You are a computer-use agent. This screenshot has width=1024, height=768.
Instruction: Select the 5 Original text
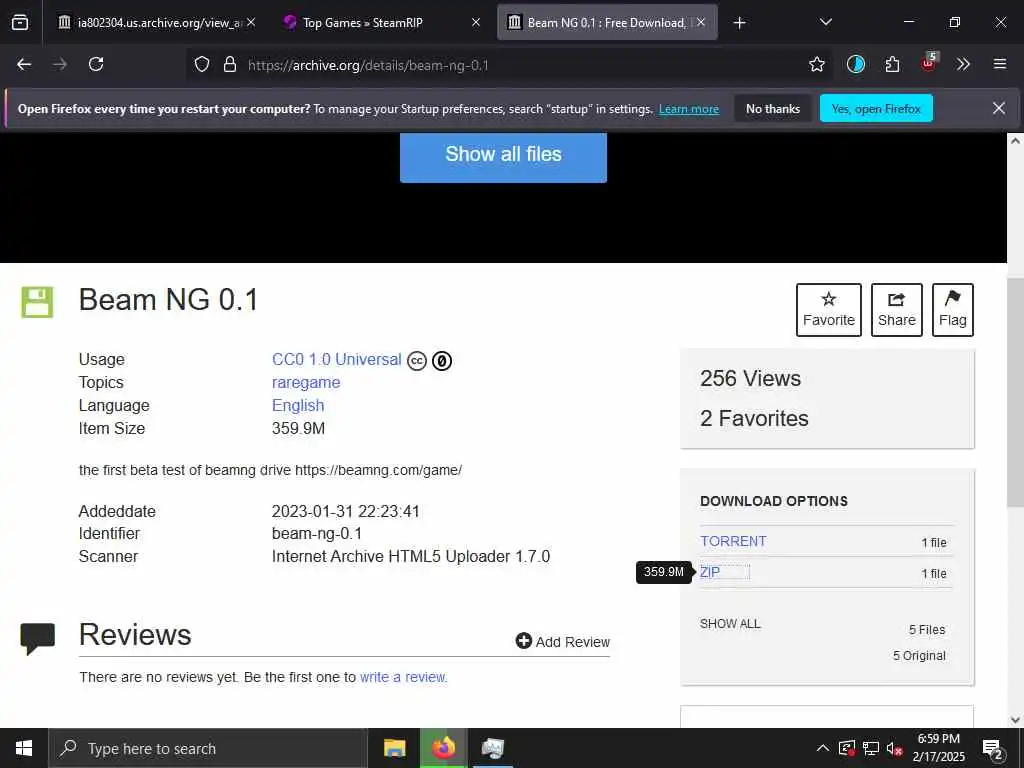[x=919, y=656]
